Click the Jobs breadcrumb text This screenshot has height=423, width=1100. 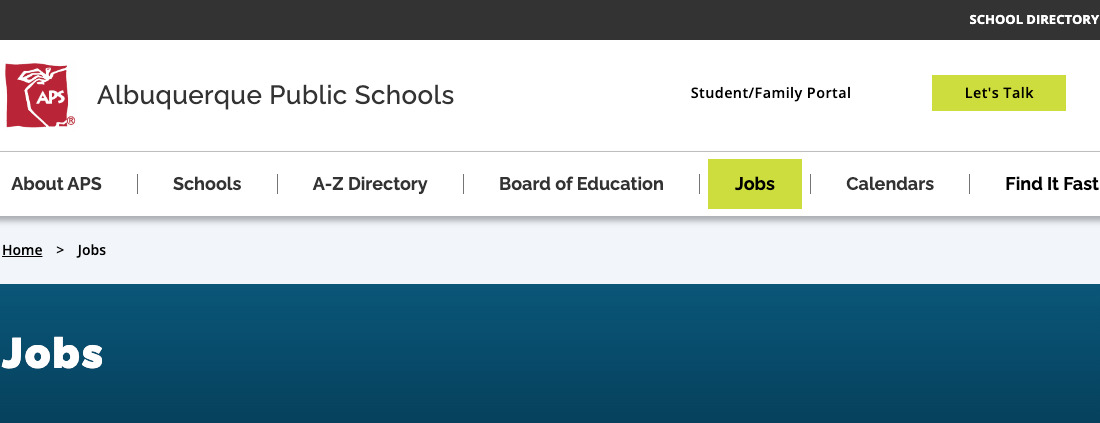[x=91, y=250]
